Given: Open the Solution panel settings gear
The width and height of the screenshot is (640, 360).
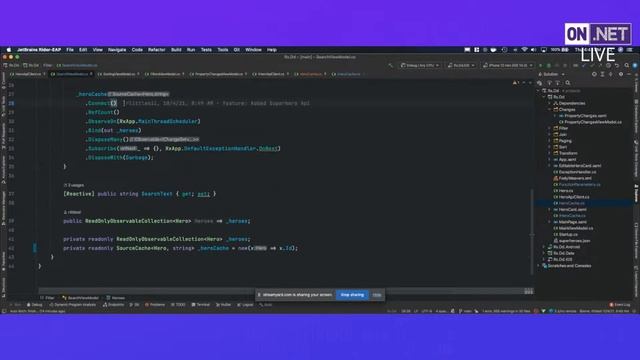Looking at the screenshot, I should pyautogui.click(x=621, y=74).
